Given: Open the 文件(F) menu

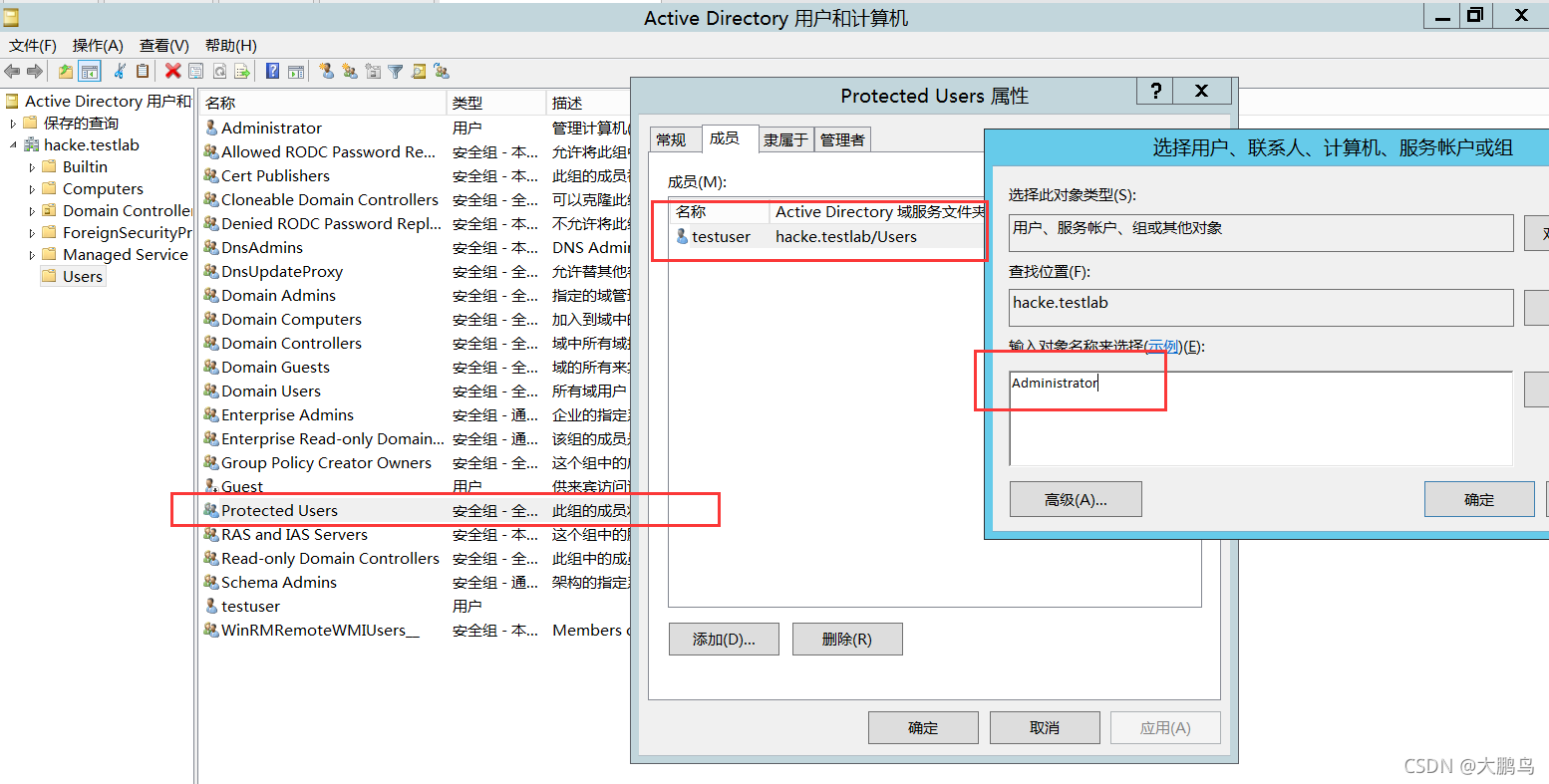Looking at the screenshot, I should pos(33,45).
